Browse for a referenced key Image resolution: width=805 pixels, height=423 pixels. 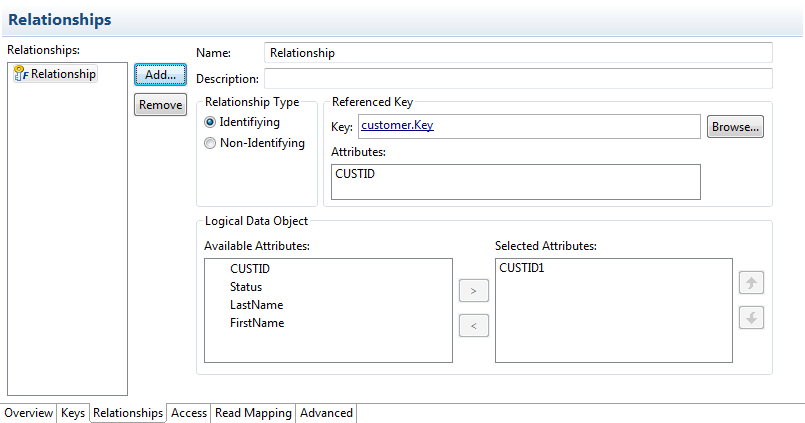pyautogui.click(x=735, y=127)
